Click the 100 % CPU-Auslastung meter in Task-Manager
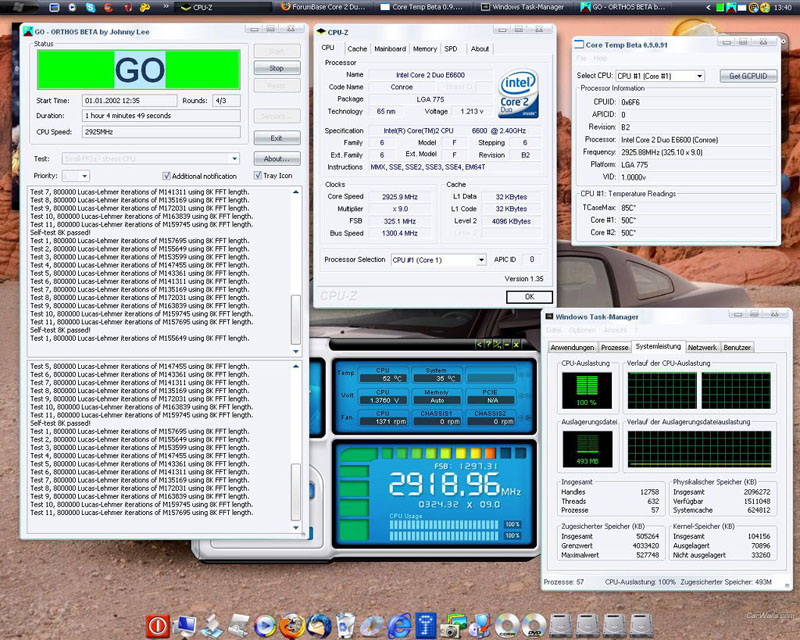This screenshot has height=640, width=800. (x=587, y=390)
